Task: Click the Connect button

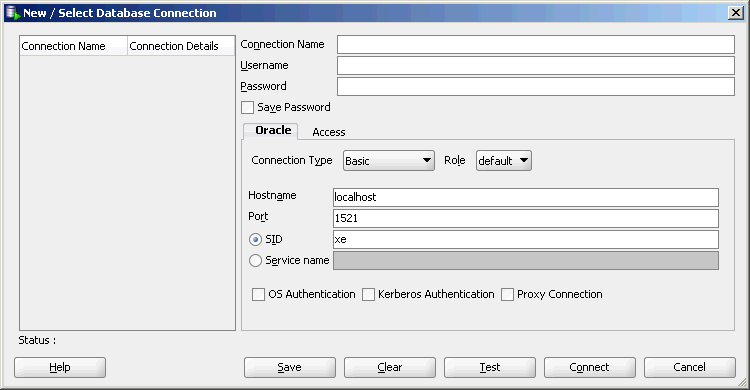Action: pyautogui.click(x=590, y=368)
